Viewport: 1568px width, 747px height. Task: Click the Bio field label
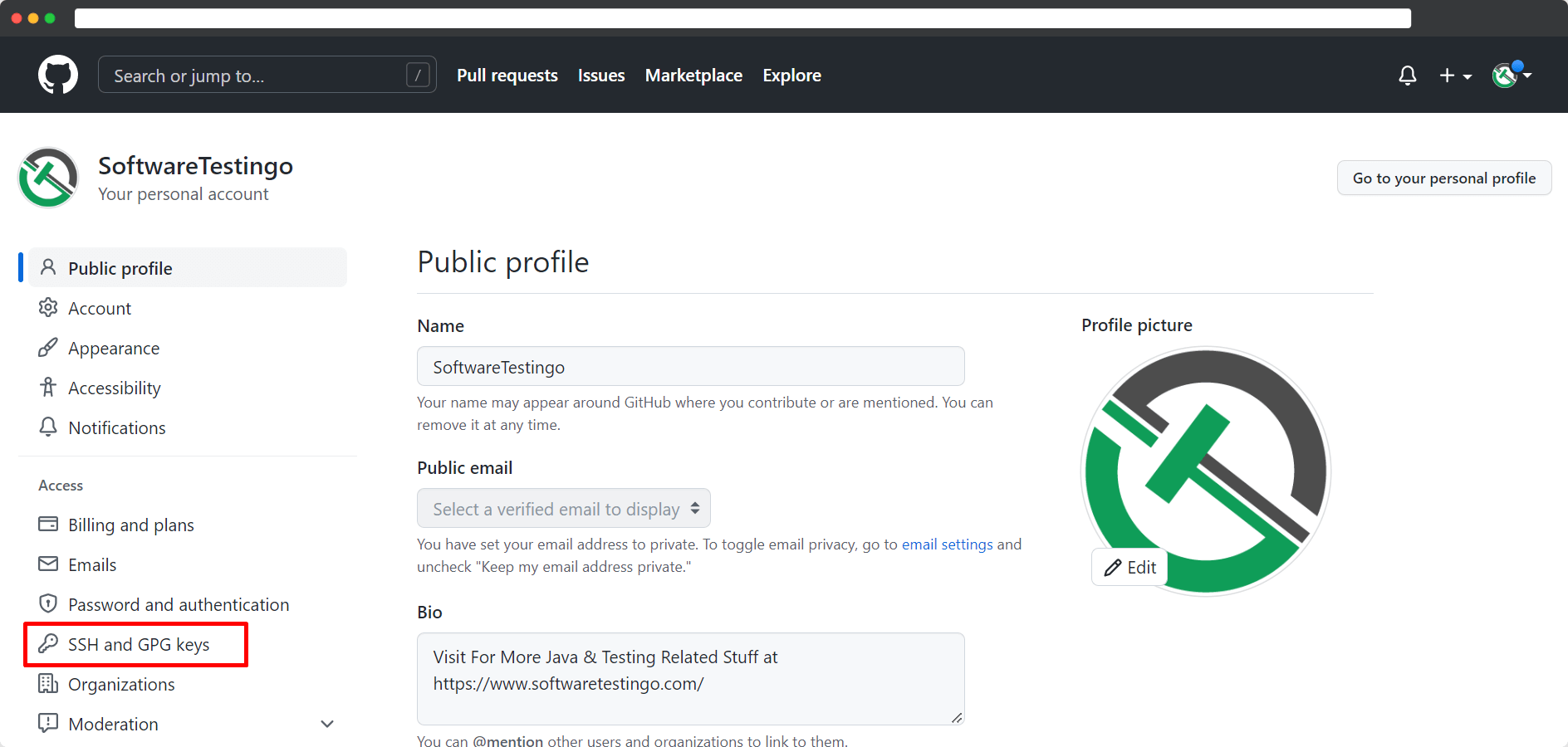click(x=429, y=613)
